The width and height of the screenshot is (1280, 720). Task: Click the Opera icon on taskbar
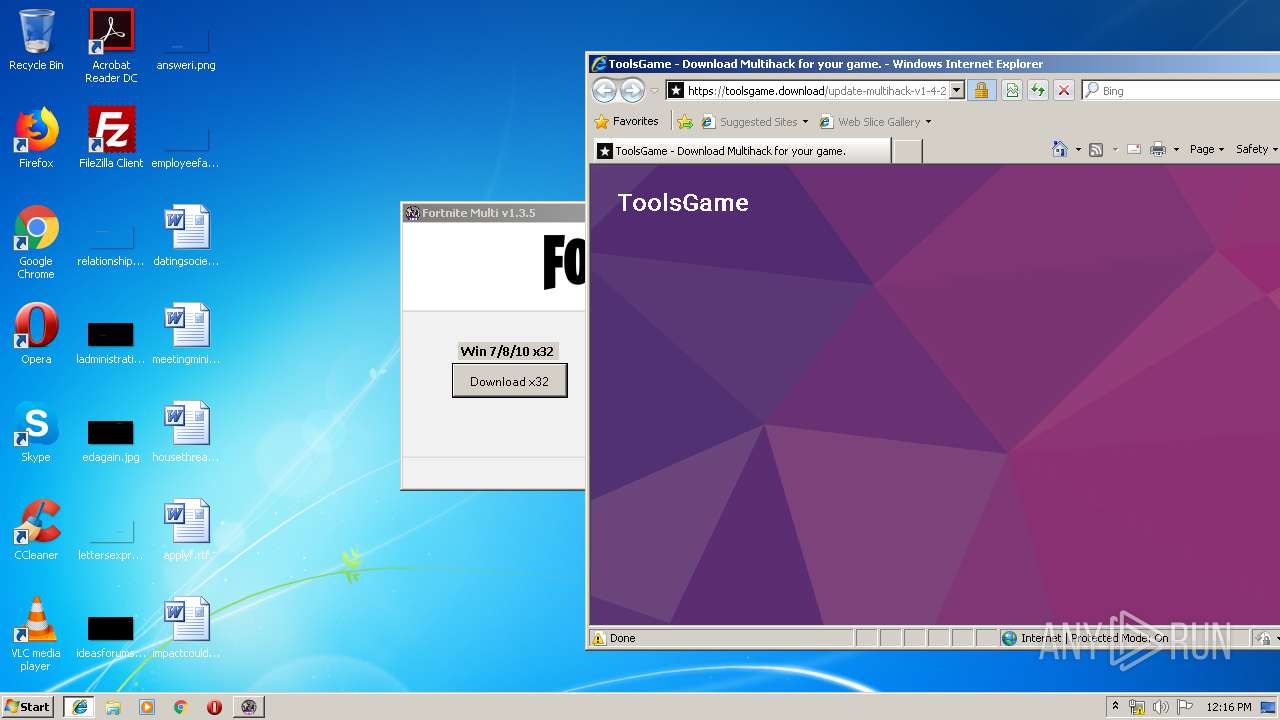(214, 707)
